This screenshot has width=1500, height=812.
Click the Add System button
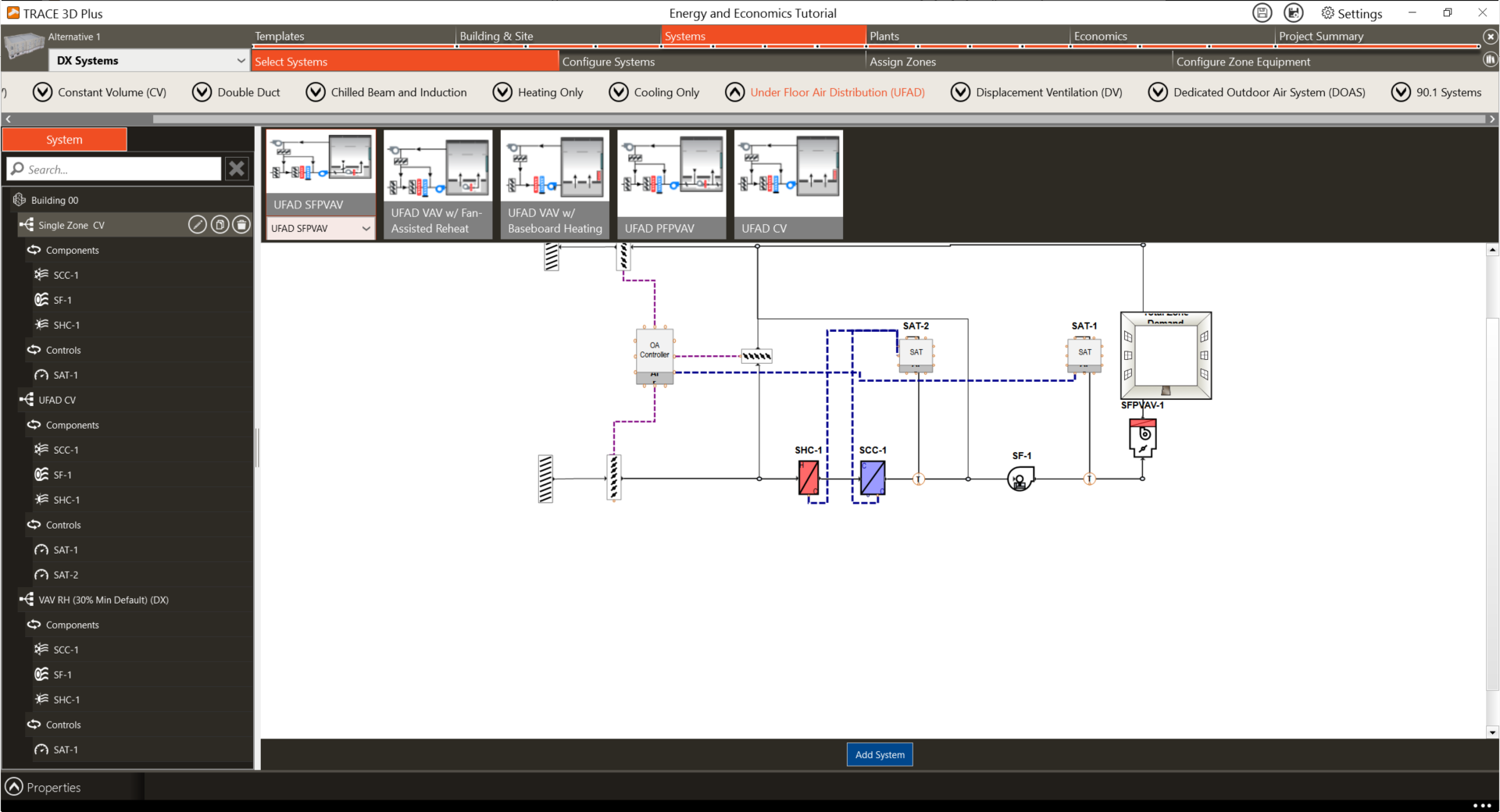[879, 754]
